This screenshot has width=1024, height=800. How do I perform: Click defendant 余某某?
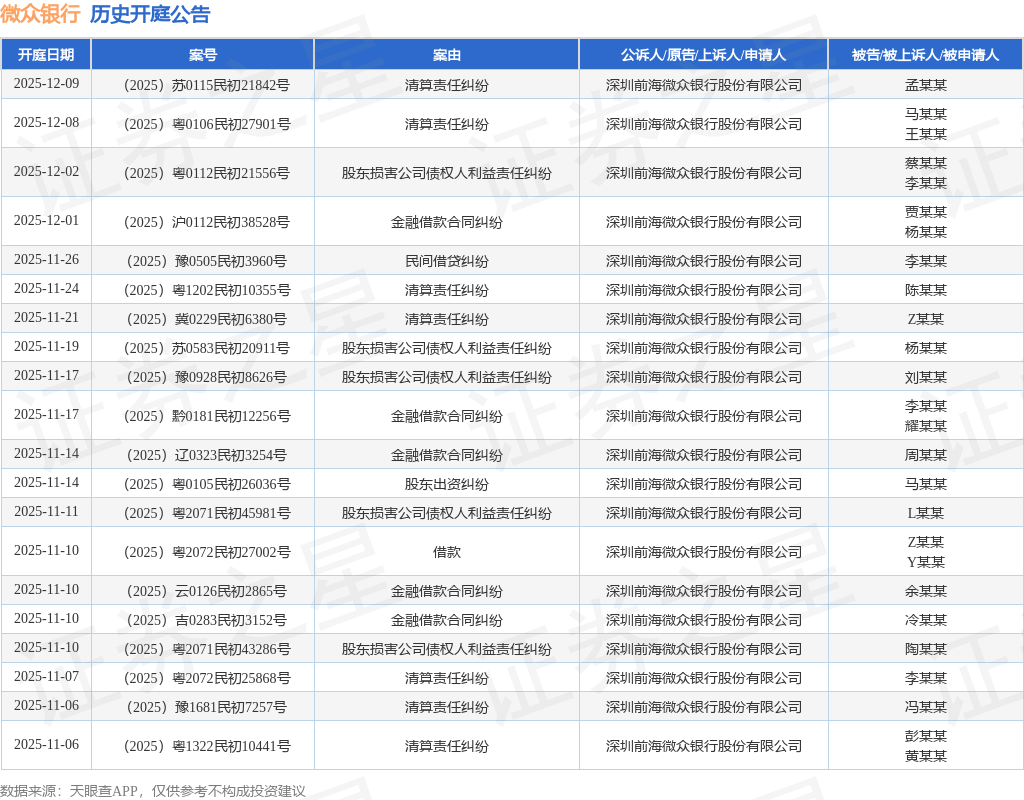(x=926, y=591)
